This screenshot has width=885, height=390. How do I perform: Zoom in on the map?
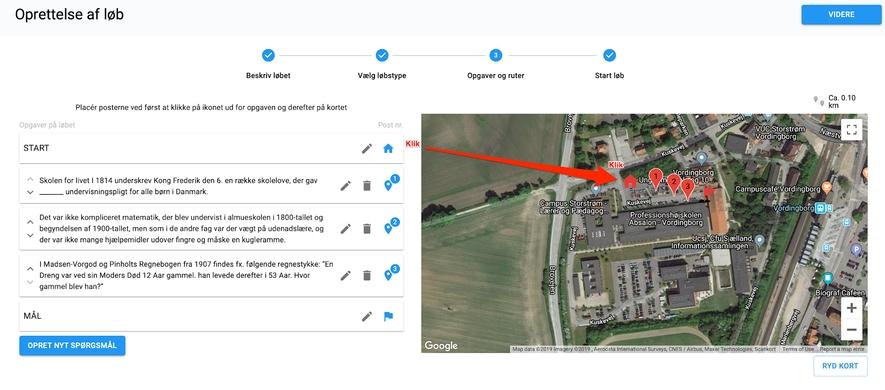point(851,308)
